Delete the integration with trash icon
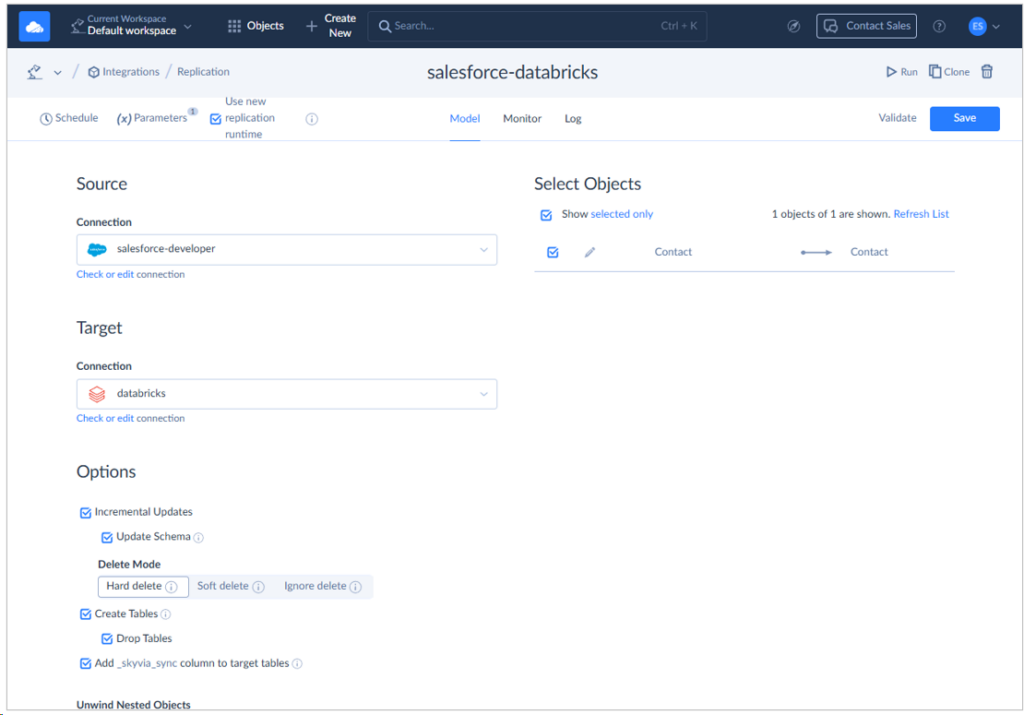1024x715 pixels. coord(987,72)
